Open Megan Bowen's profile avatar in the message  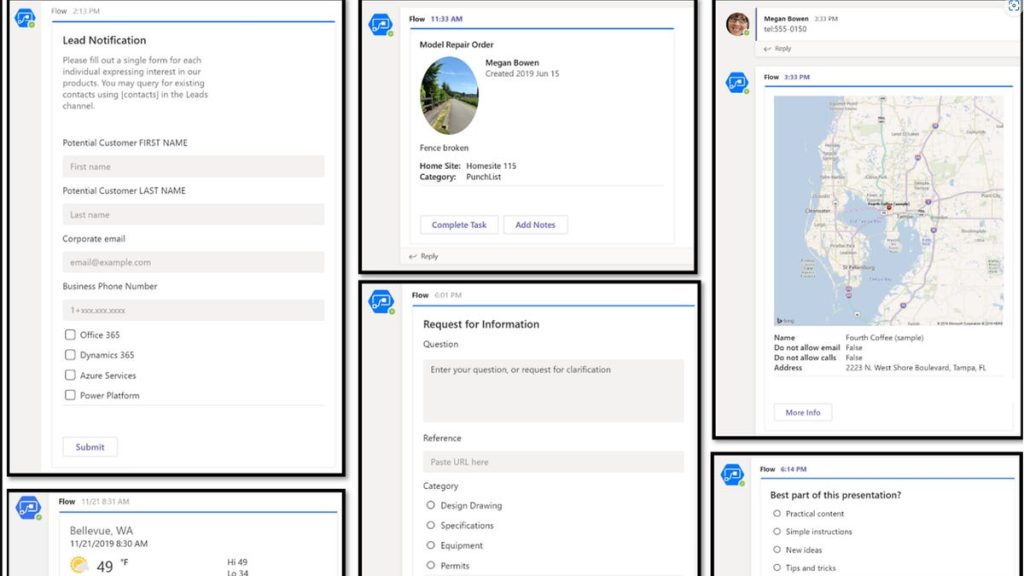737,24
